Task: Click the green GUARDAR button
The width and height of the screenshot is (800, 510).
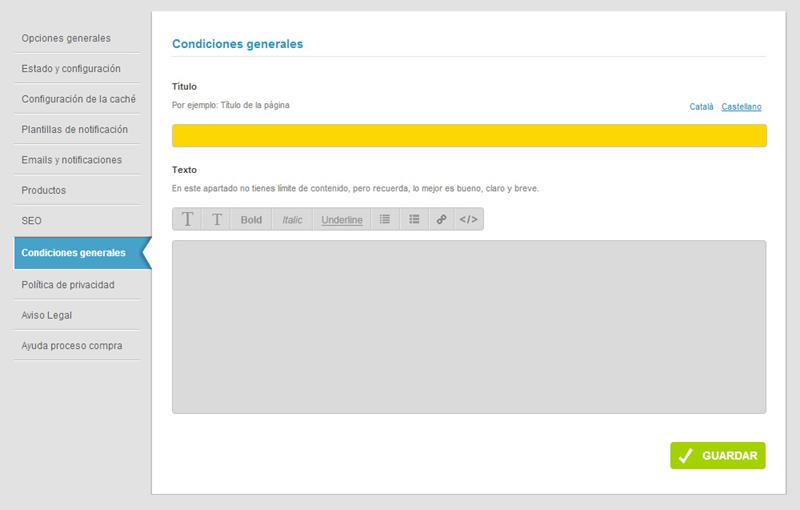Action: (x=718, y=456)
